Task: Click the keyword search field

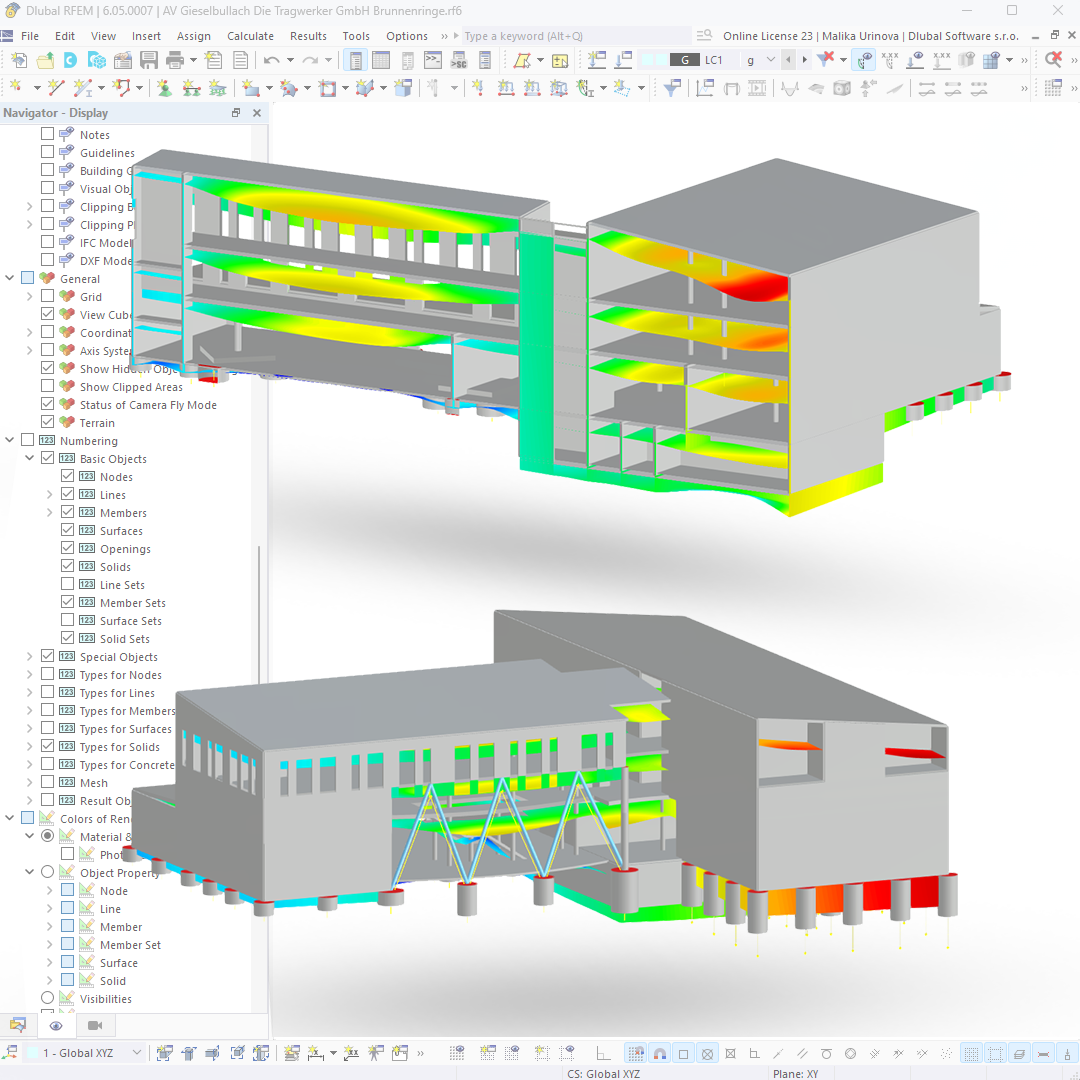Action: 576,36
